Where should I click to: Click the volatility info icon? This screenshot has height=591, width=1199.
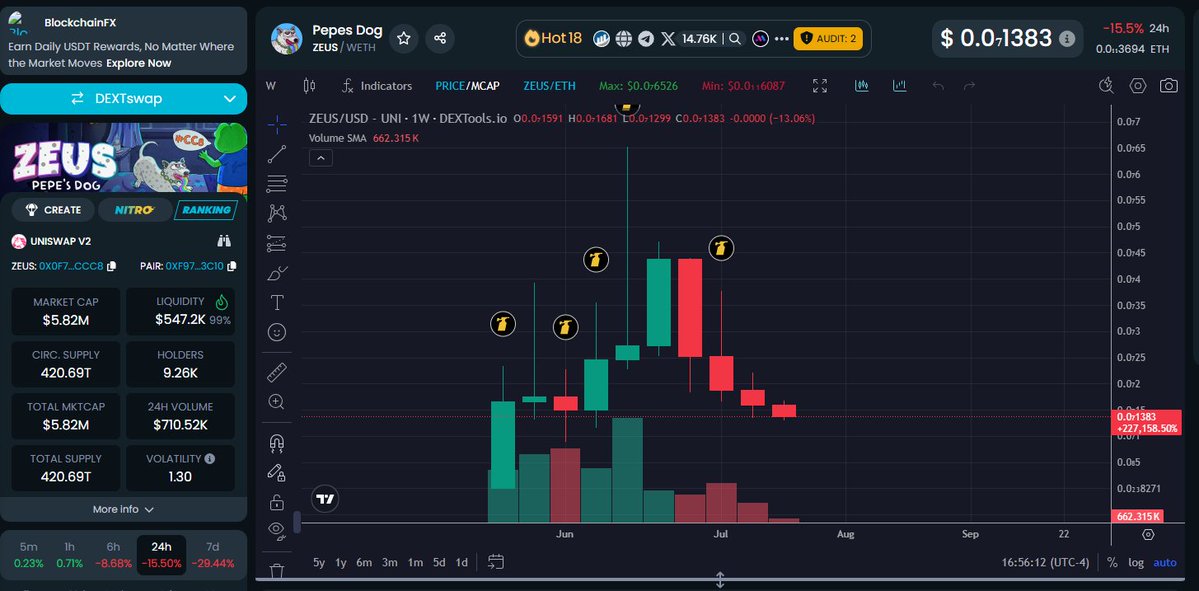(x=210, y=459)
